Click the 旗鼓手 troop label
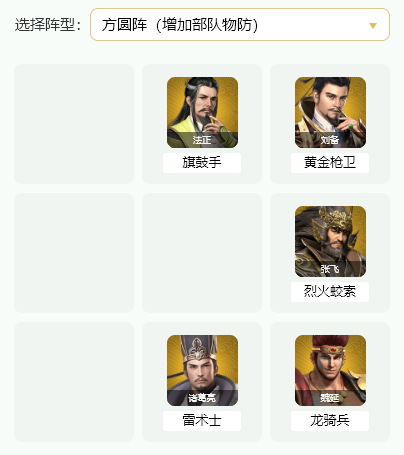The width and height of the screenshot is (404, 455). [202, 163]
